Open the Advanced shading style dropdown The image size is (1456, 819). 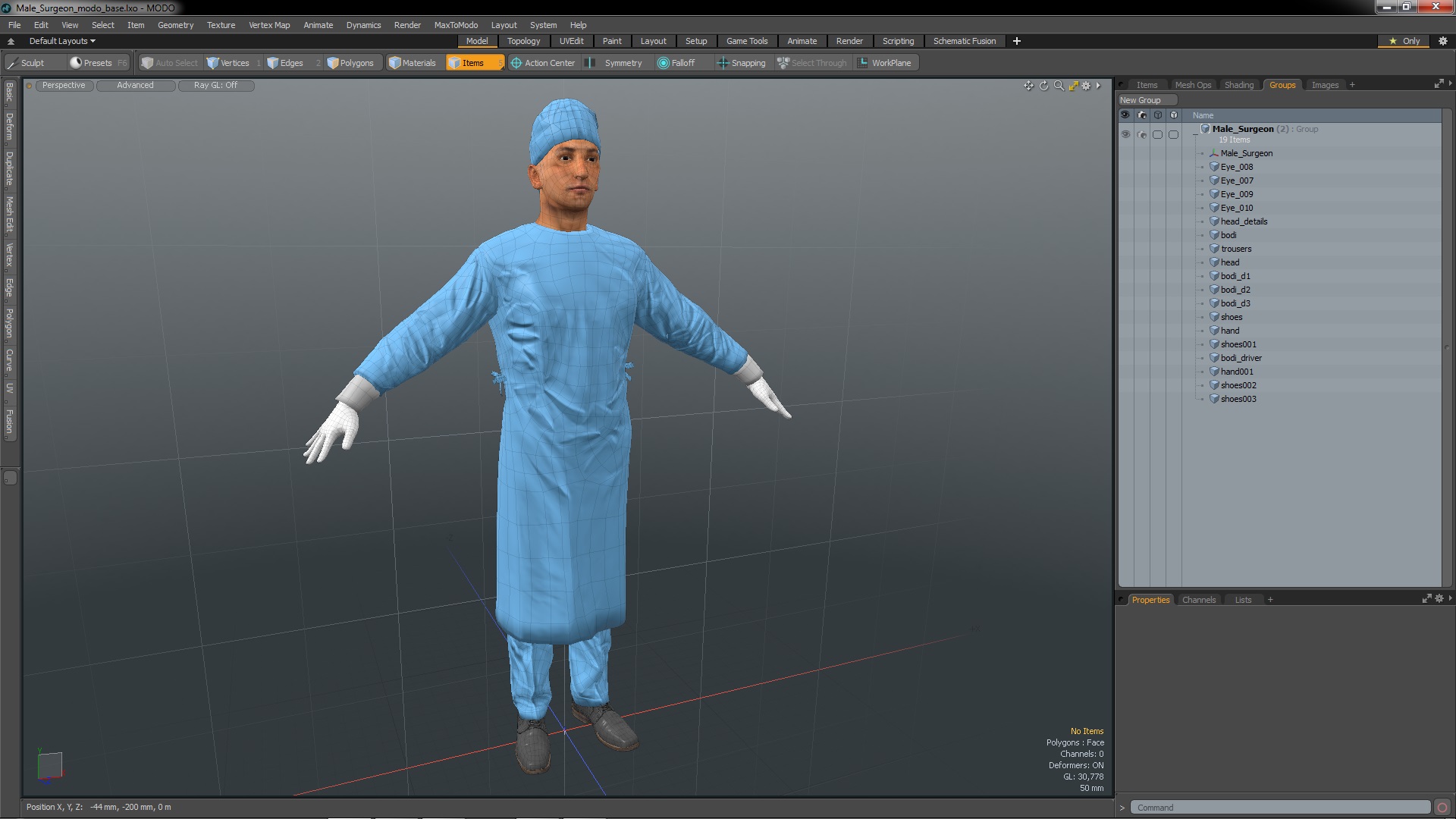pyautogui.click(x=135, y=86)
